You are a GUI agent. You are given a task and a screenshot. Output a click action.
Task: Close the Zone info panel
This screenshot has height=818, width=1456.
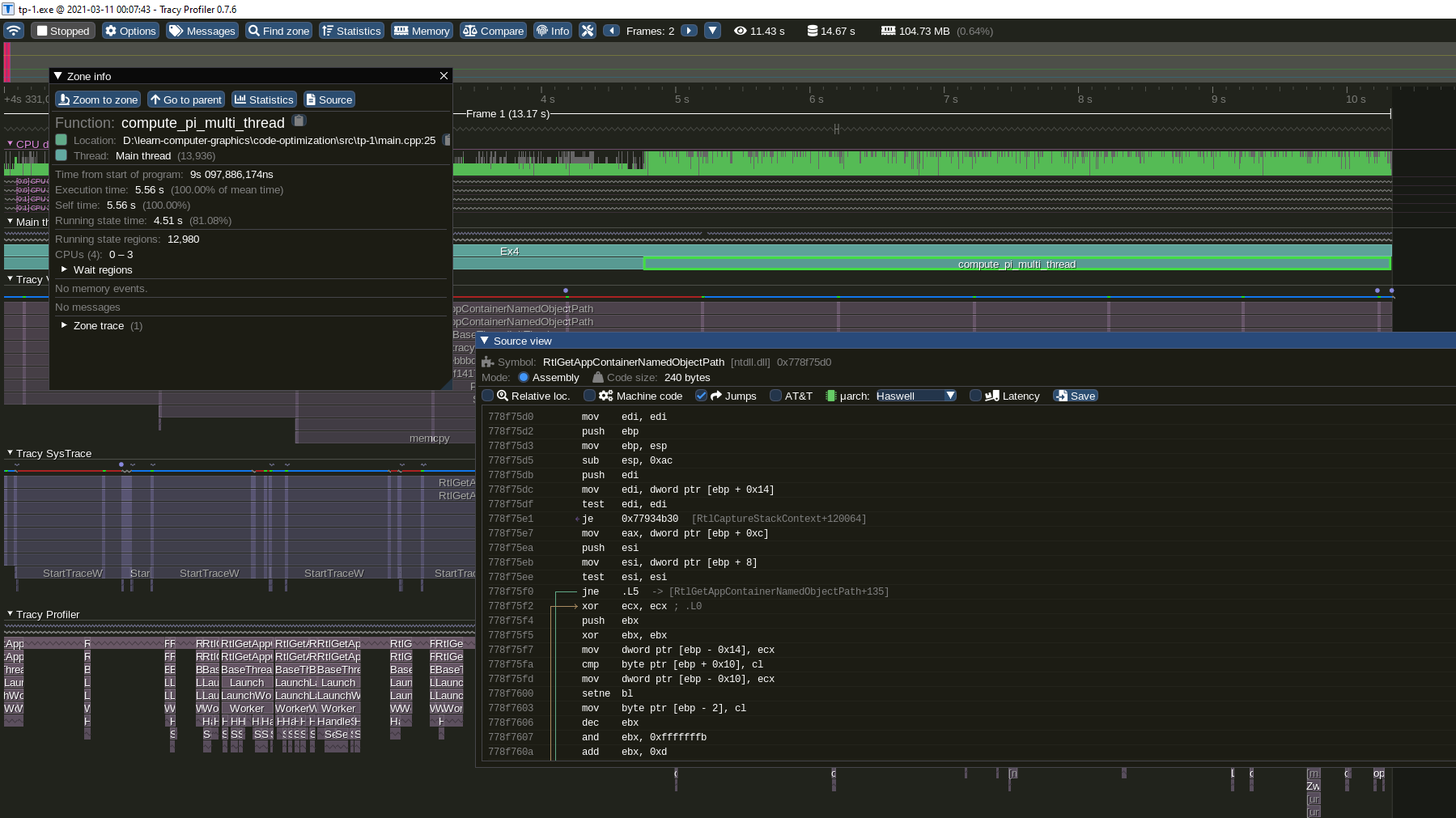tap(444, 76)
